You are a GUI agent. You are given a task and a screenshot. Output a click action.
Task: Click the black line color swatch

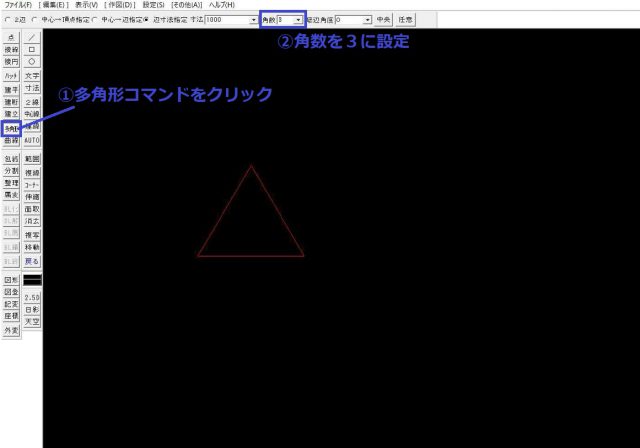click(31, 280)
